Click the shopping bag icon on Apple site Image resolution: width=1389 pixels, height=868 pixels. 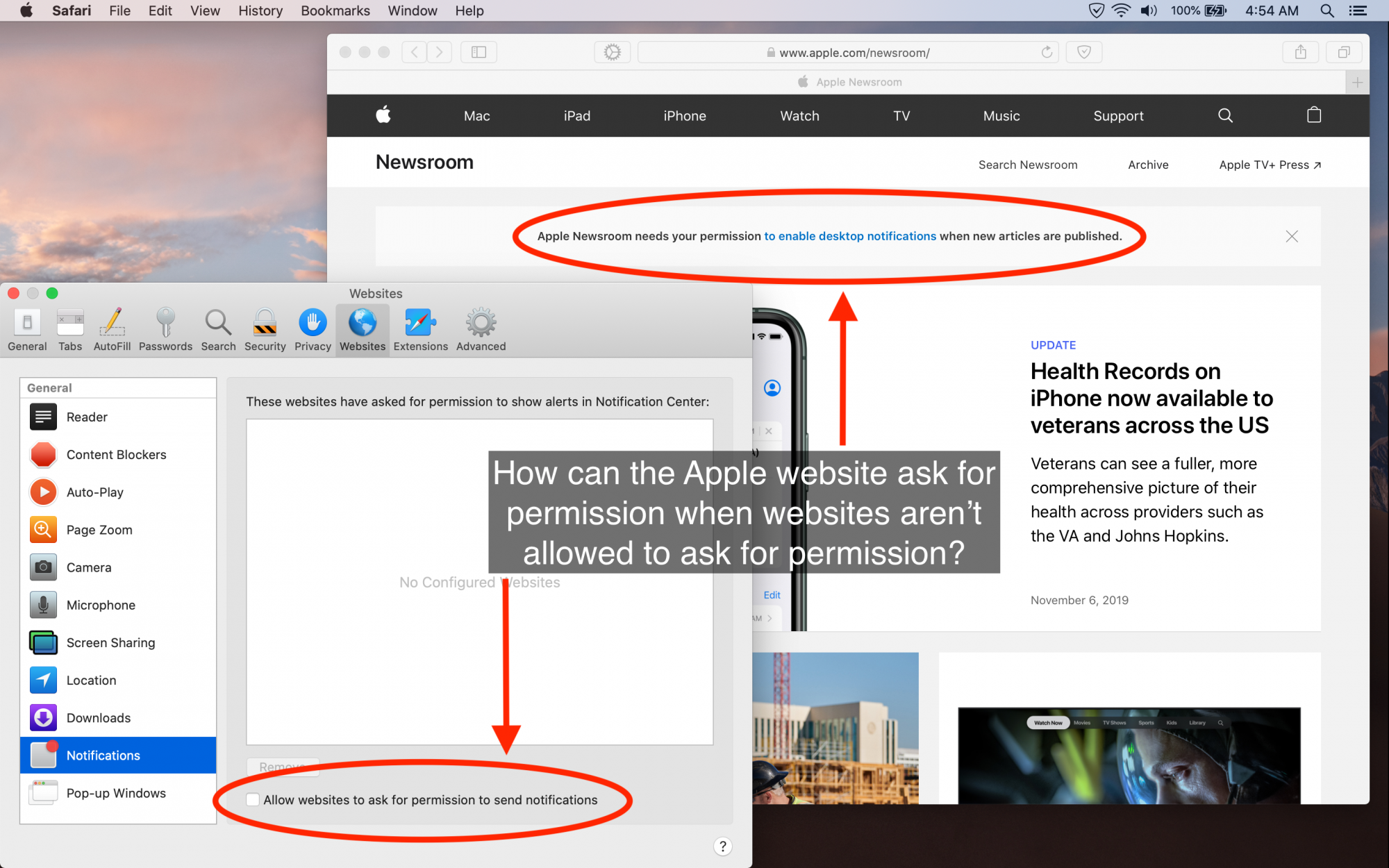(x=1313, y=115)
